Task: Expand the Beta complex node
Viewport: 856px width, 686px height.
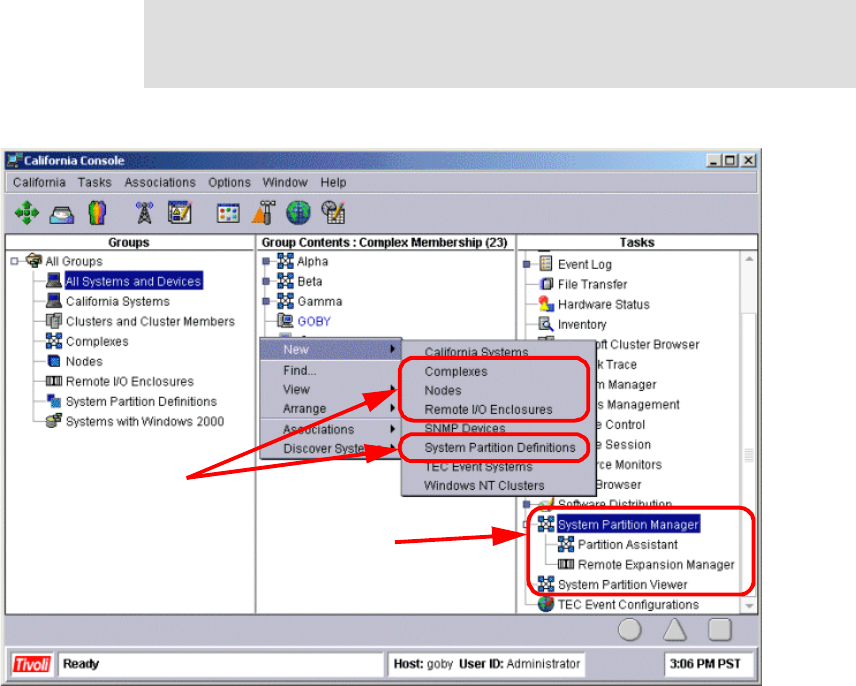Action: (x=266, y=282)
